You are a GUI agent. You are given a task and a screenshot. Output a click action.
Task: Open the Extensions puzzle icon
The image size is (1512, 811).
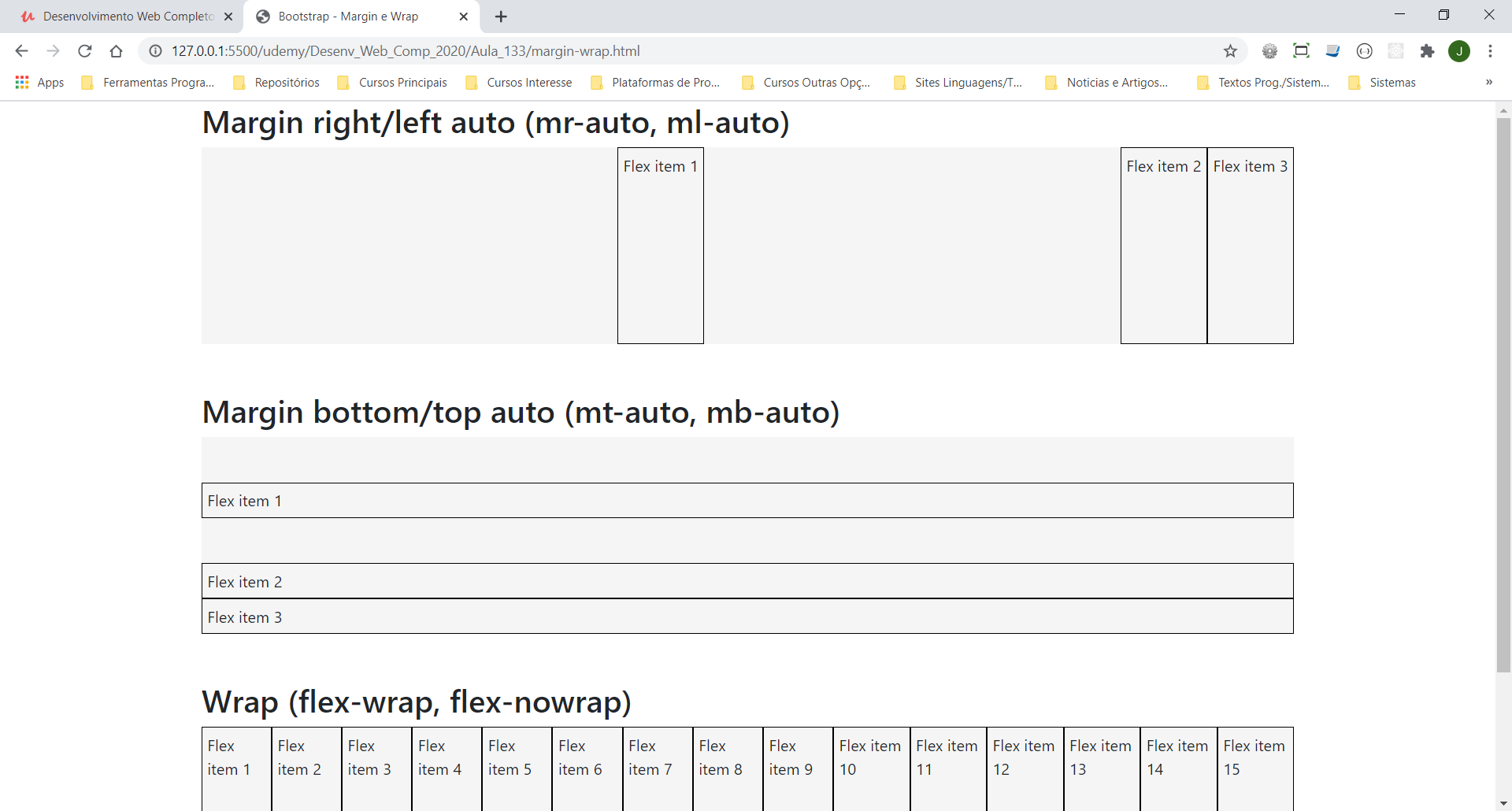1427,51
